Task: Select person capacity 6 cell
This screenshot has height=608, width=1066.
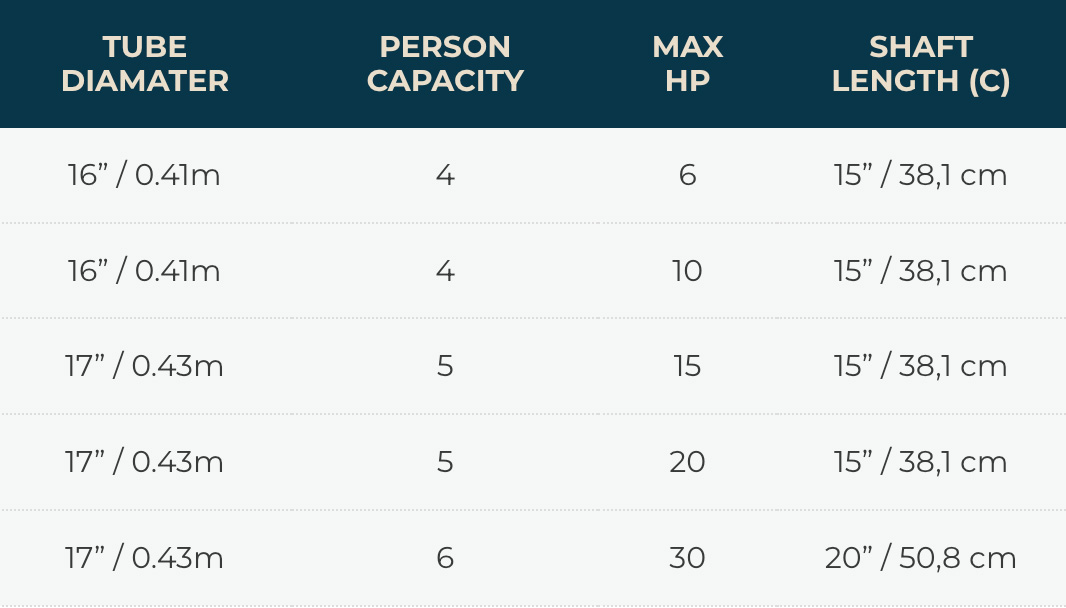Action: coord(445,557)
